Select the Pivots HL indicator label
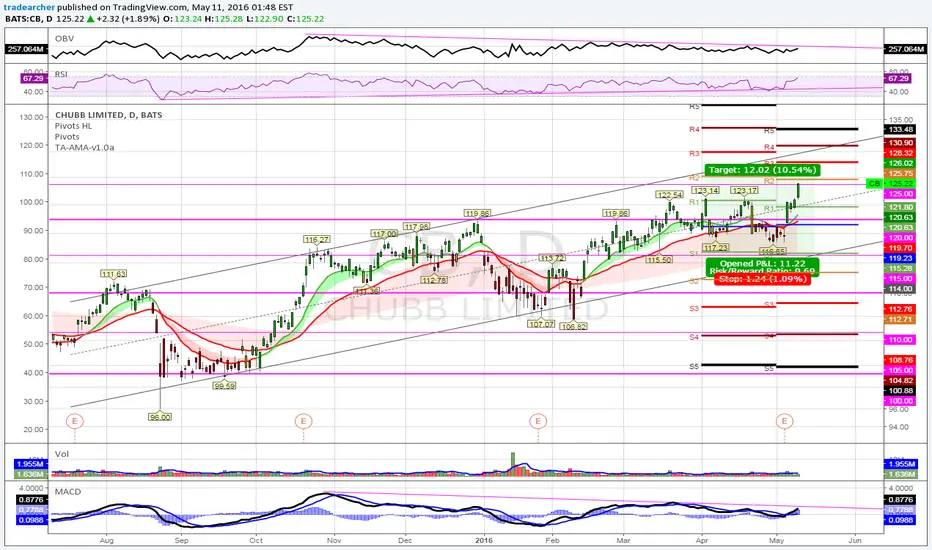Image resolution: width=932 pixels, height=550 pixels. (x=73, y=126)
